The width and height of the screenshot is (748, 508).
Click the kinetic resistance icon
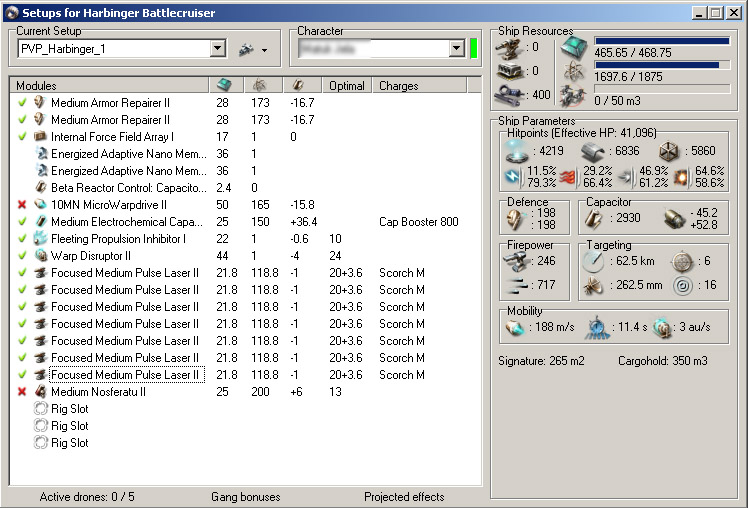click(626, 177)
